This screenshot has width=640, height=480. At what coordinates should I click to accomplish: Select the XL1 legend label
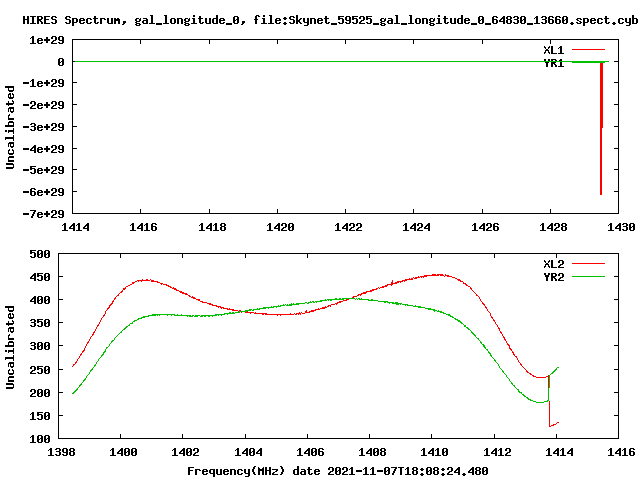point(553,50)
